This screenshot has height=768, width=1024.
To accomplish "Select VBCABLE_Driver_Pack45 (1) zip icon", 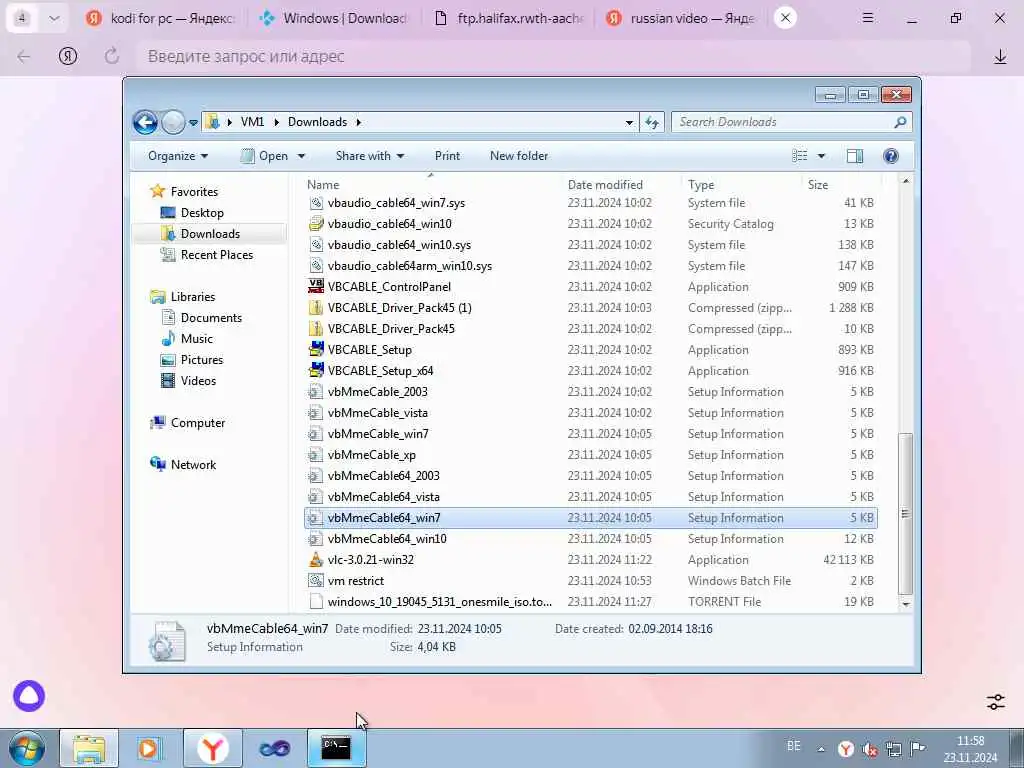I will point(316,308).
